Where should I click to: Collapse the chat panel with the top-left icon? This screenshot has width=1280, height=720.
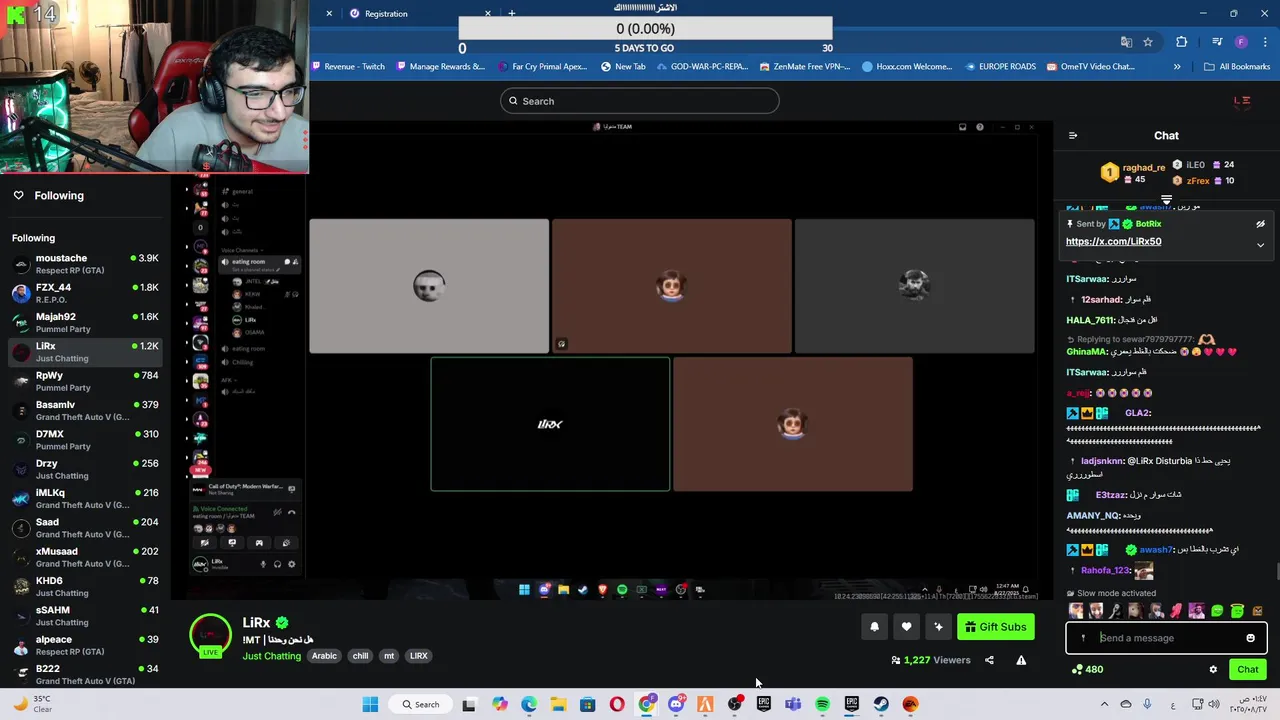pyautogui.click(x=1073, y=136)
